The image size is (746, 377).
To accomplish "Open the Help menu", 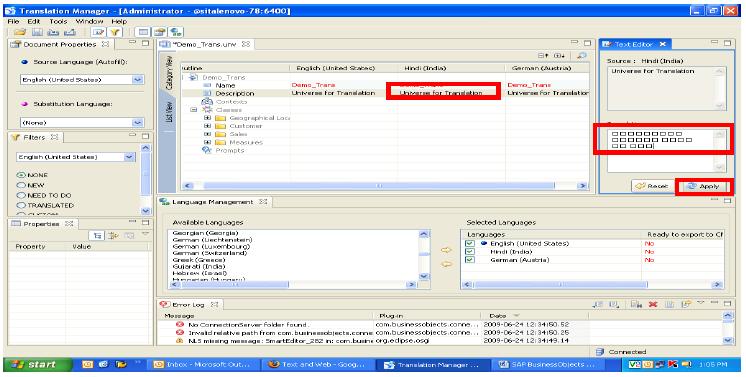I will pyautogui.click(x=119, y=21).
